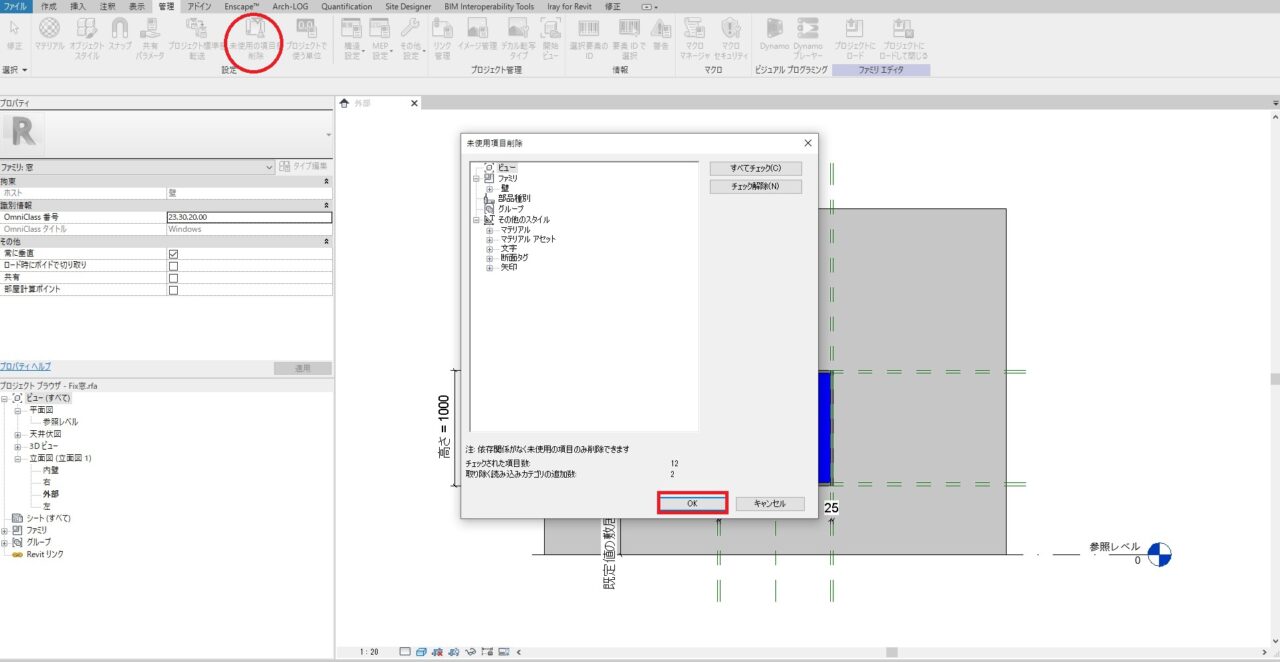Click the すべてチェック(C) button
The image size is (1280, 662).
[x=756, y=168]
